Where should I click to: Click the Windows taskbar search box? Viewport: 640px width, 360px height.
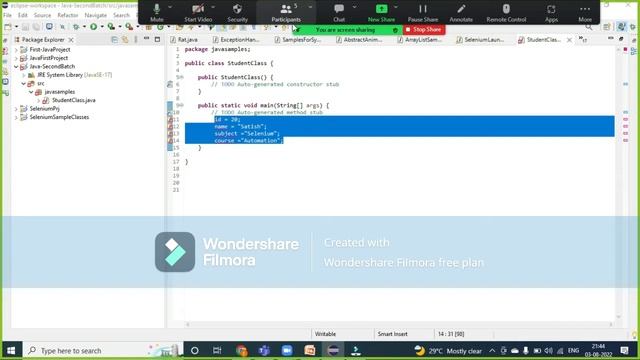(102, 350)
